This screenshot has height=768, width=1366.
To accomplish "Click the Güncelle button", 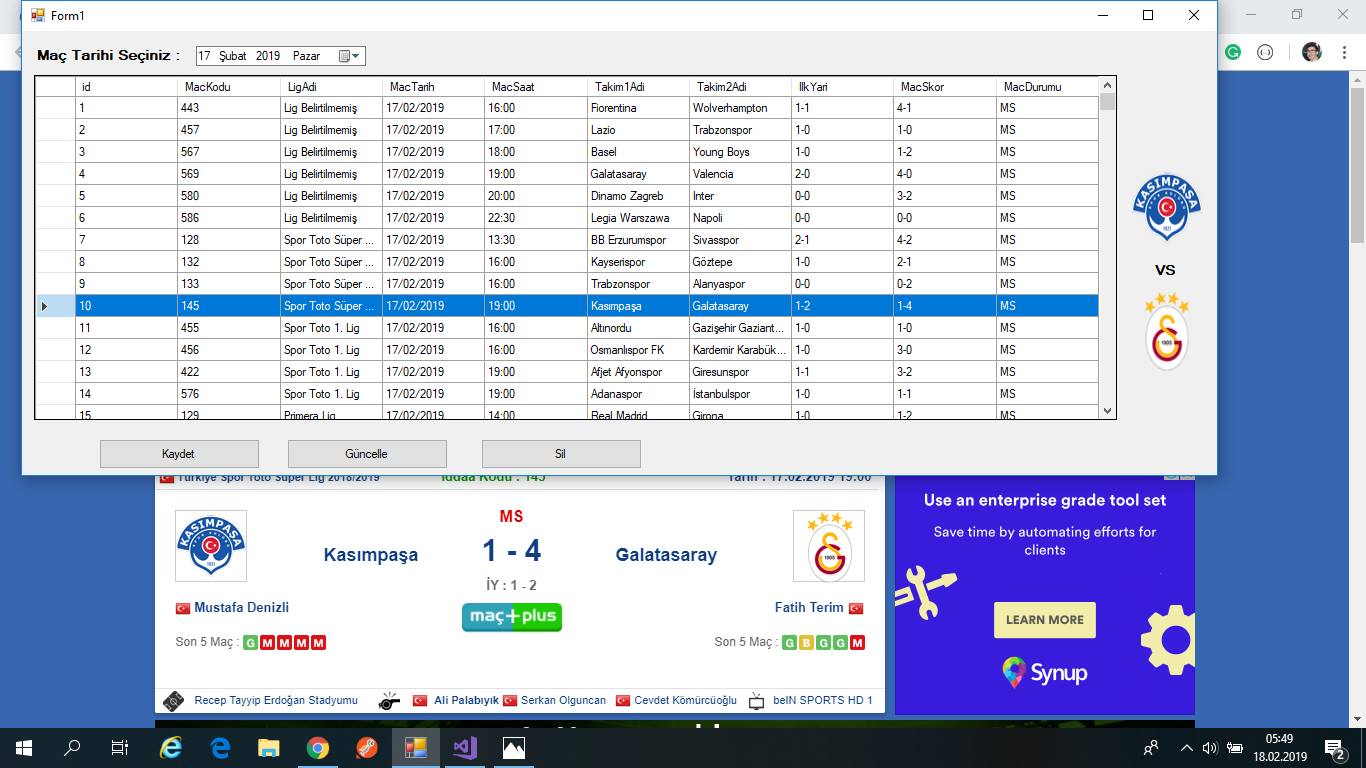I will [367, 454].
